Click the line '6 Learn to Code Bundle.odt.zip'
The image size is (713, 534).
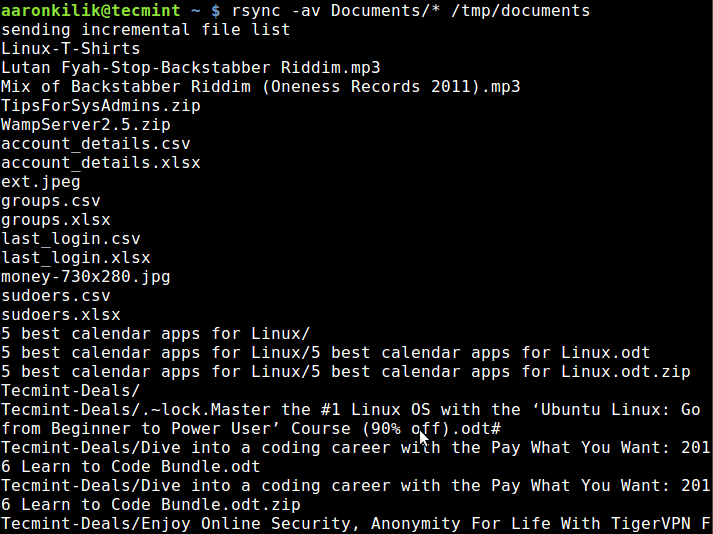pyautogui.click(x=151, y=505)
